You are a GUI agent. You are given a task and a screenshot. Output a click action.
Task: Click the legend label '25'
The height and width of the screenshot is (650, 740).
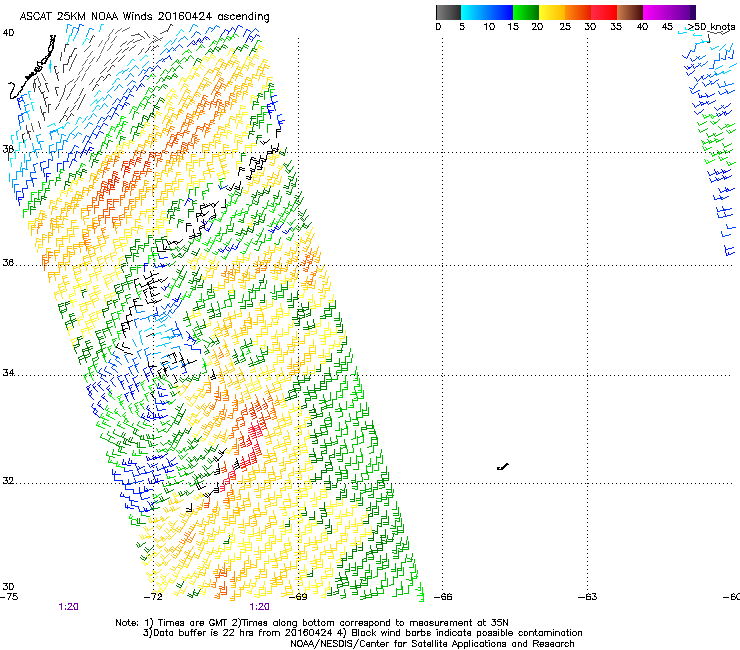565,26
